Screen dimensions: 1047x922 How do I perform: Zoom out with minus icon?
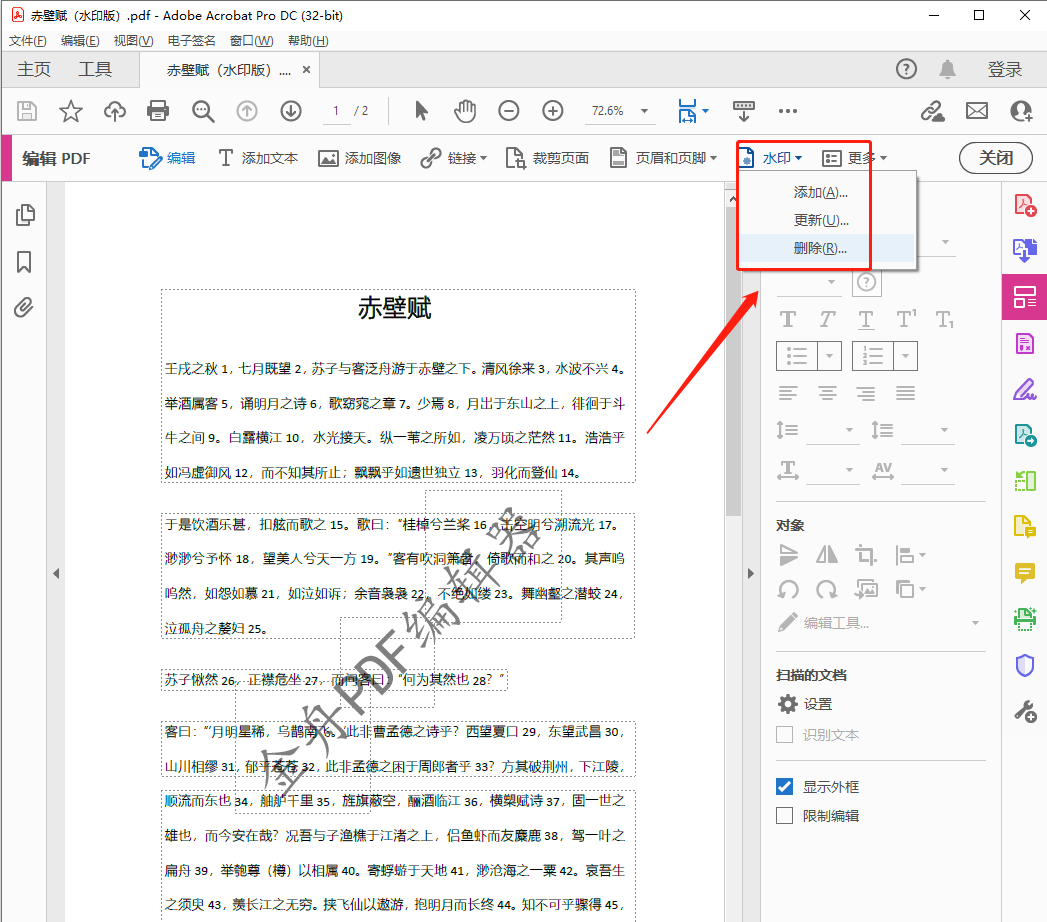click(x=509, y=111)
